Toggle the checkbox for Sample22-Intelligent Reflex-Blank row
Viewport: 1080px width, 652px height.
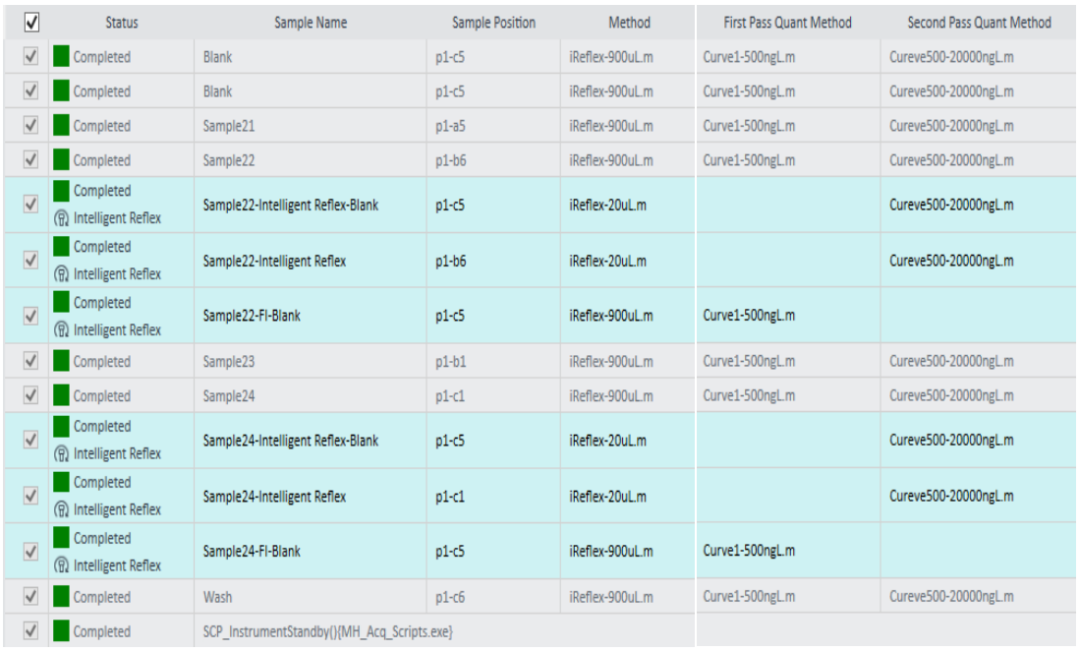tap(31, 204)
